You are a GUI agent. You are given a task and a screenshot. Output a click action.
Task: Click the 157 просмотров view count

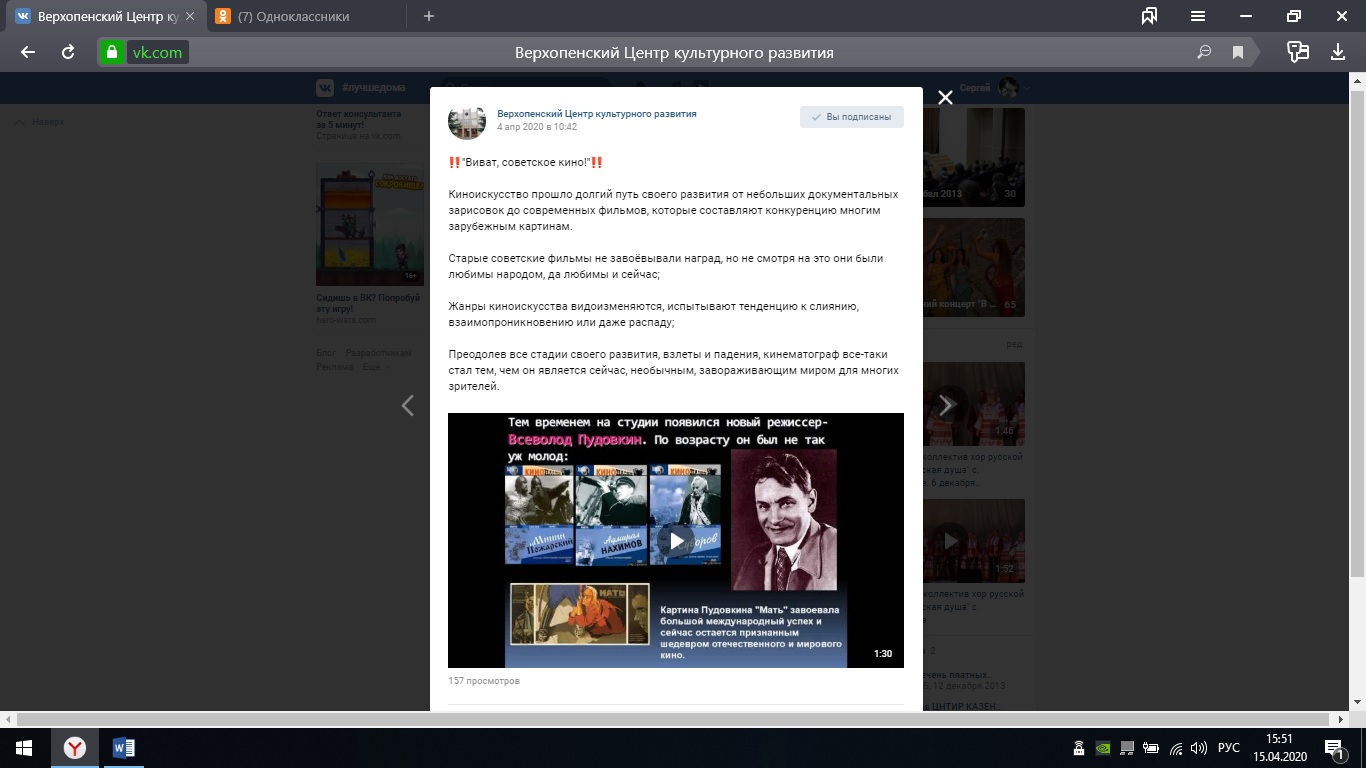pos(484,681)
